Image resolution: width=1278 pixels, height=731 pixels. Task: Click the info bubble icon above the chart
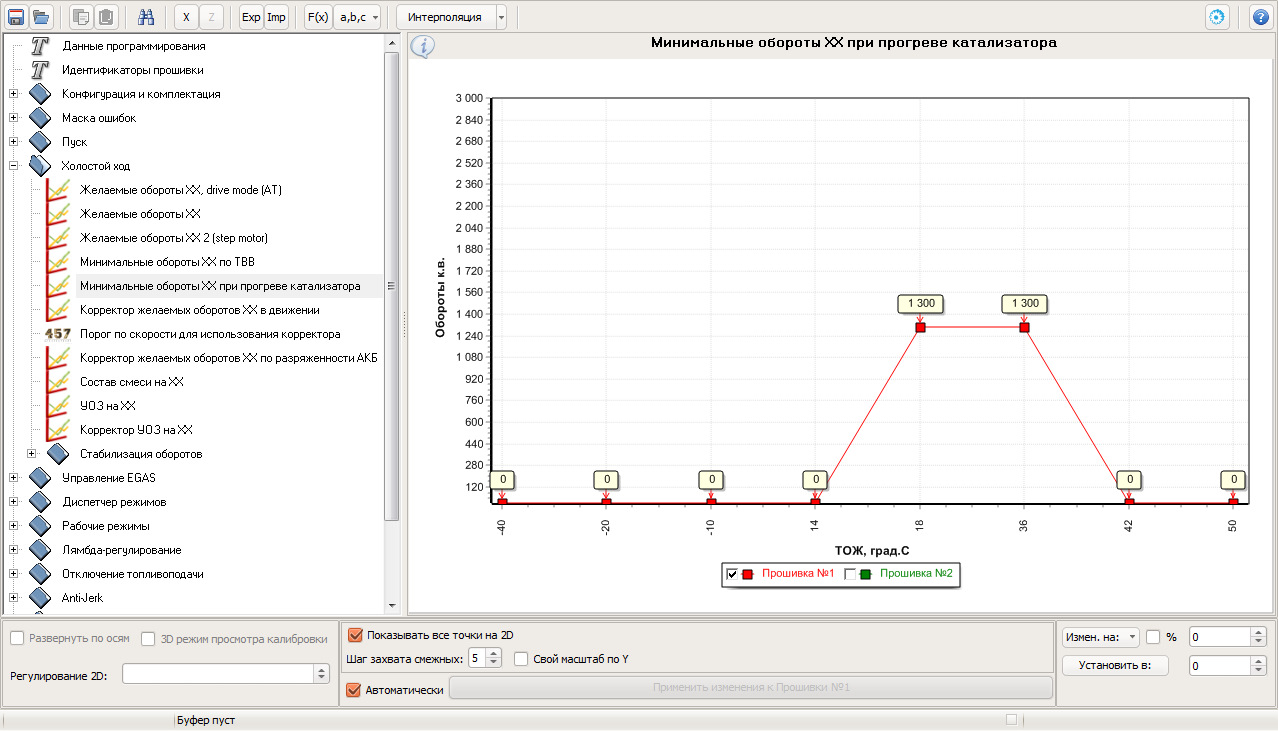point(422,47)
